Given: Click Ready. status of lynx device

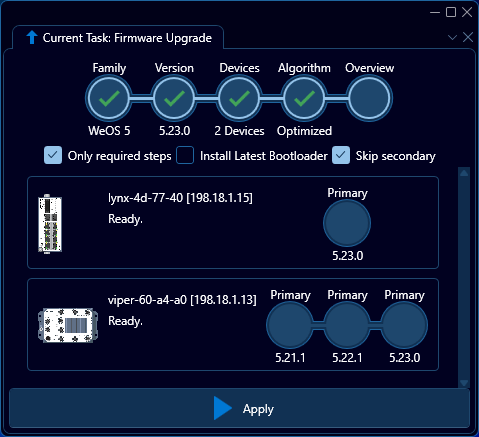Looking at the screenshot, I should (125, 219).
